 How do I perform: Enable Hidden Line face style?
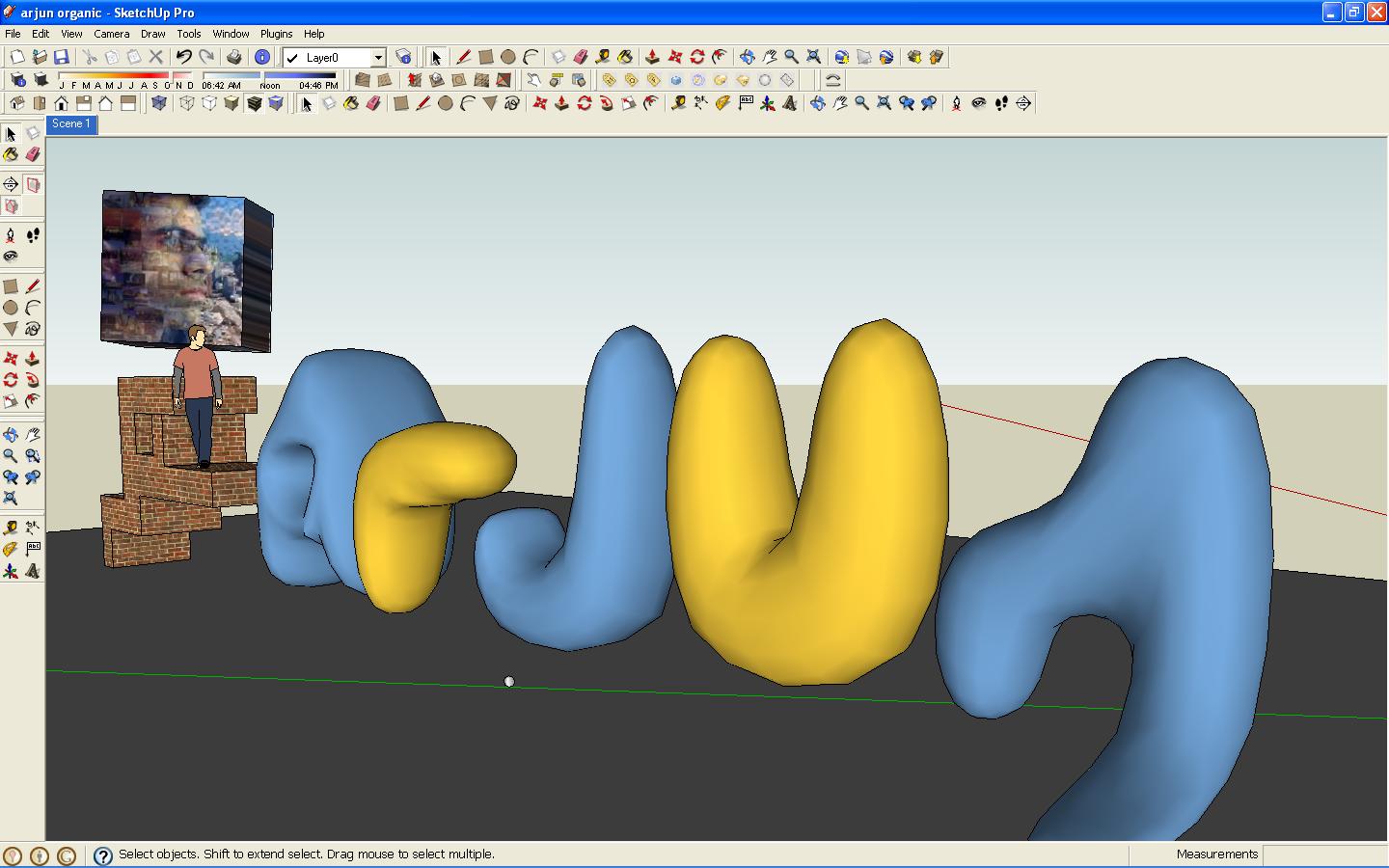(x=209, y=103)
